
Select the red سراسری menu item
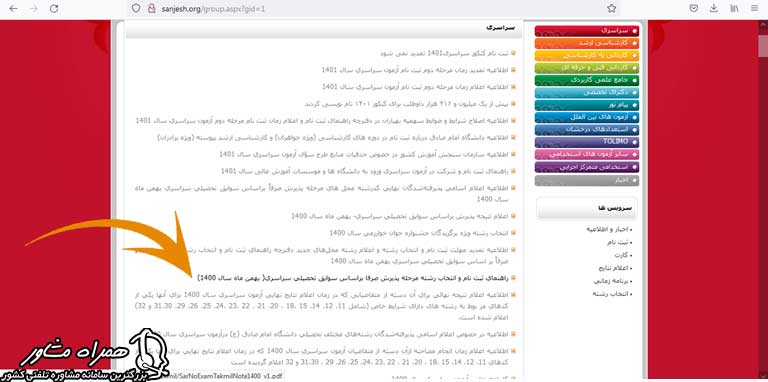tap(587, 31)
